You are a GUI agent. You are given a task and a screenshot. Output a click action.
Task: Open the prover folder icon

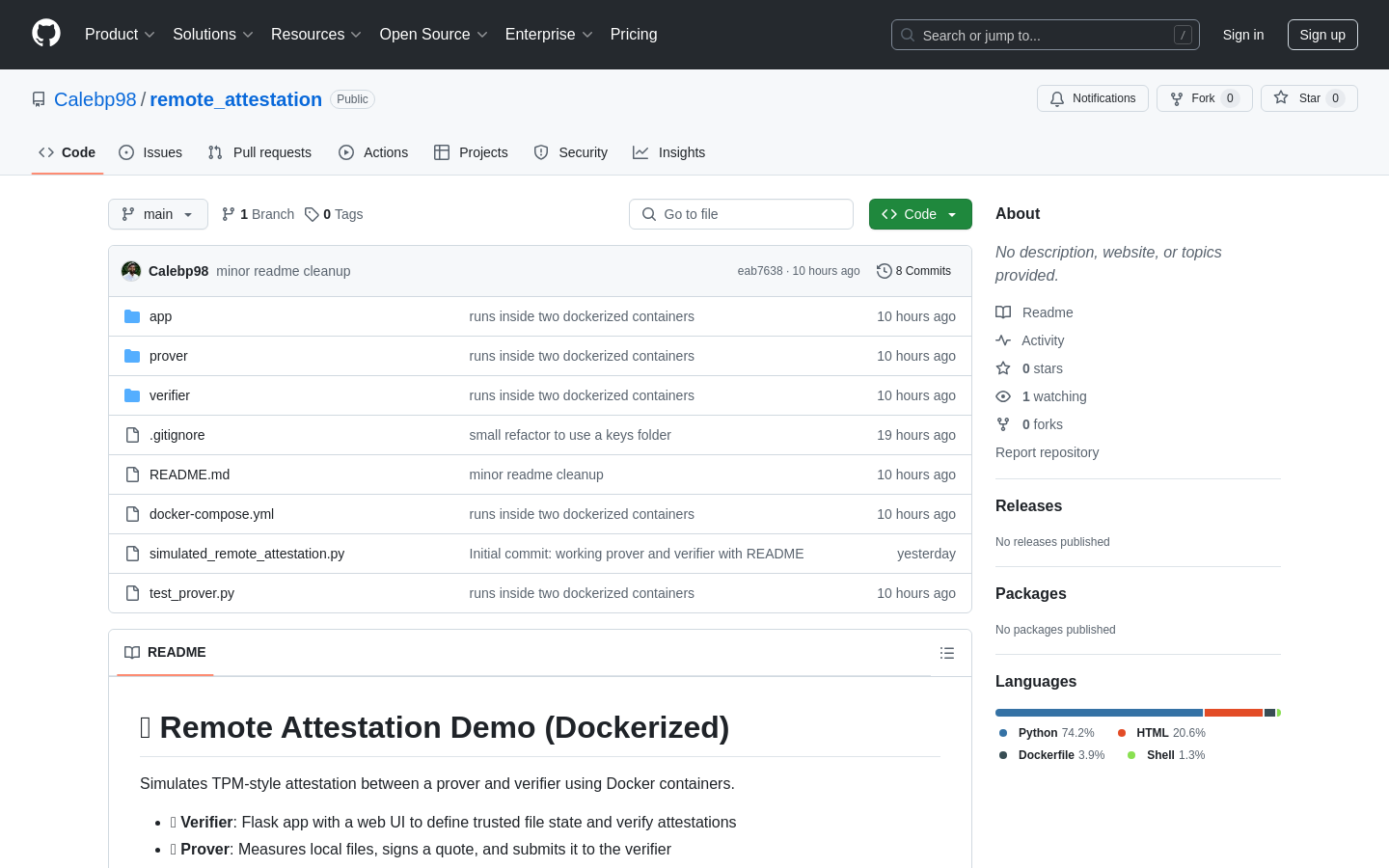click(x=132, y=356)
